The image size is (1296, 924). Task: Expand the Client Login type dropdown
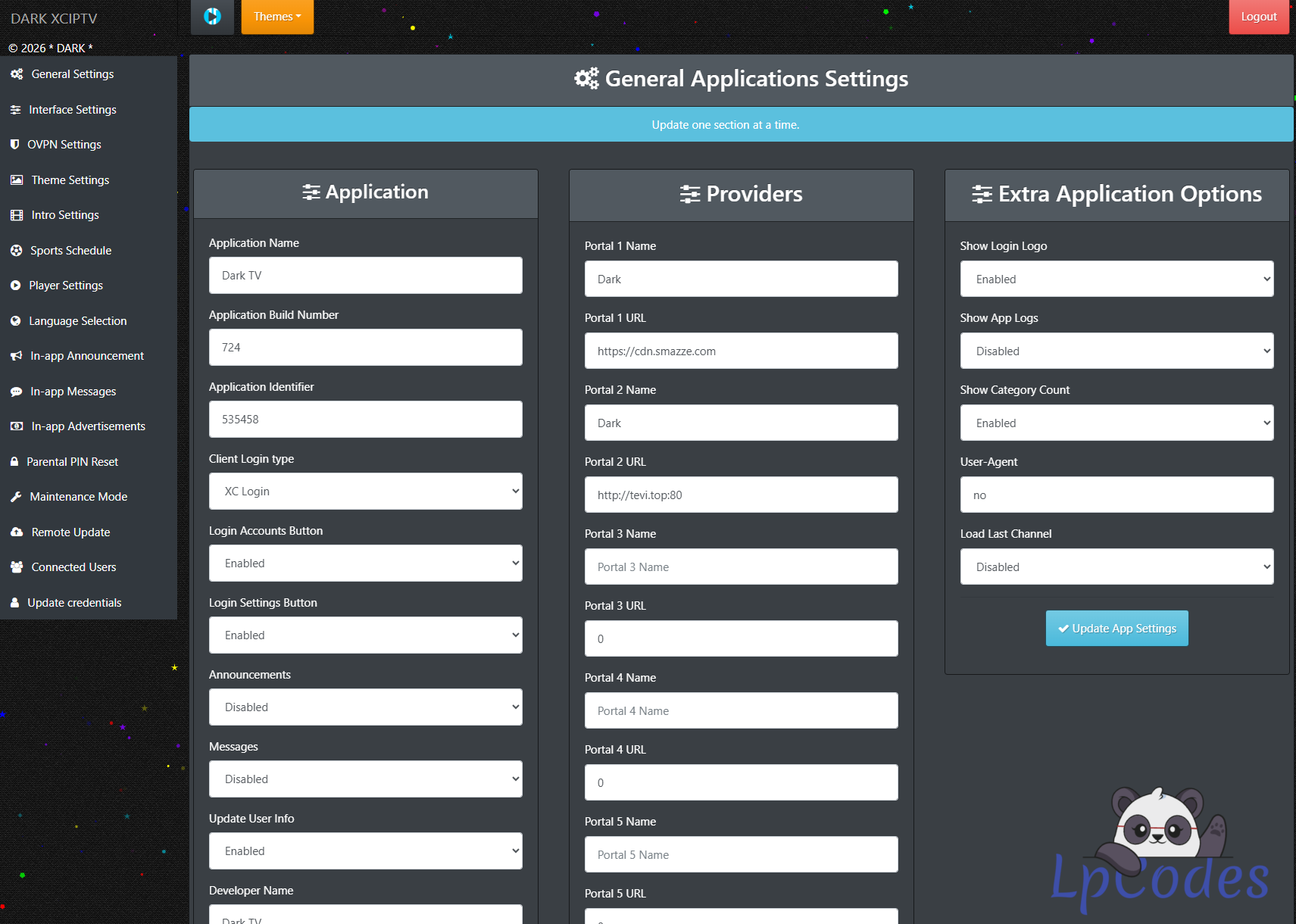tap(365, 492)
